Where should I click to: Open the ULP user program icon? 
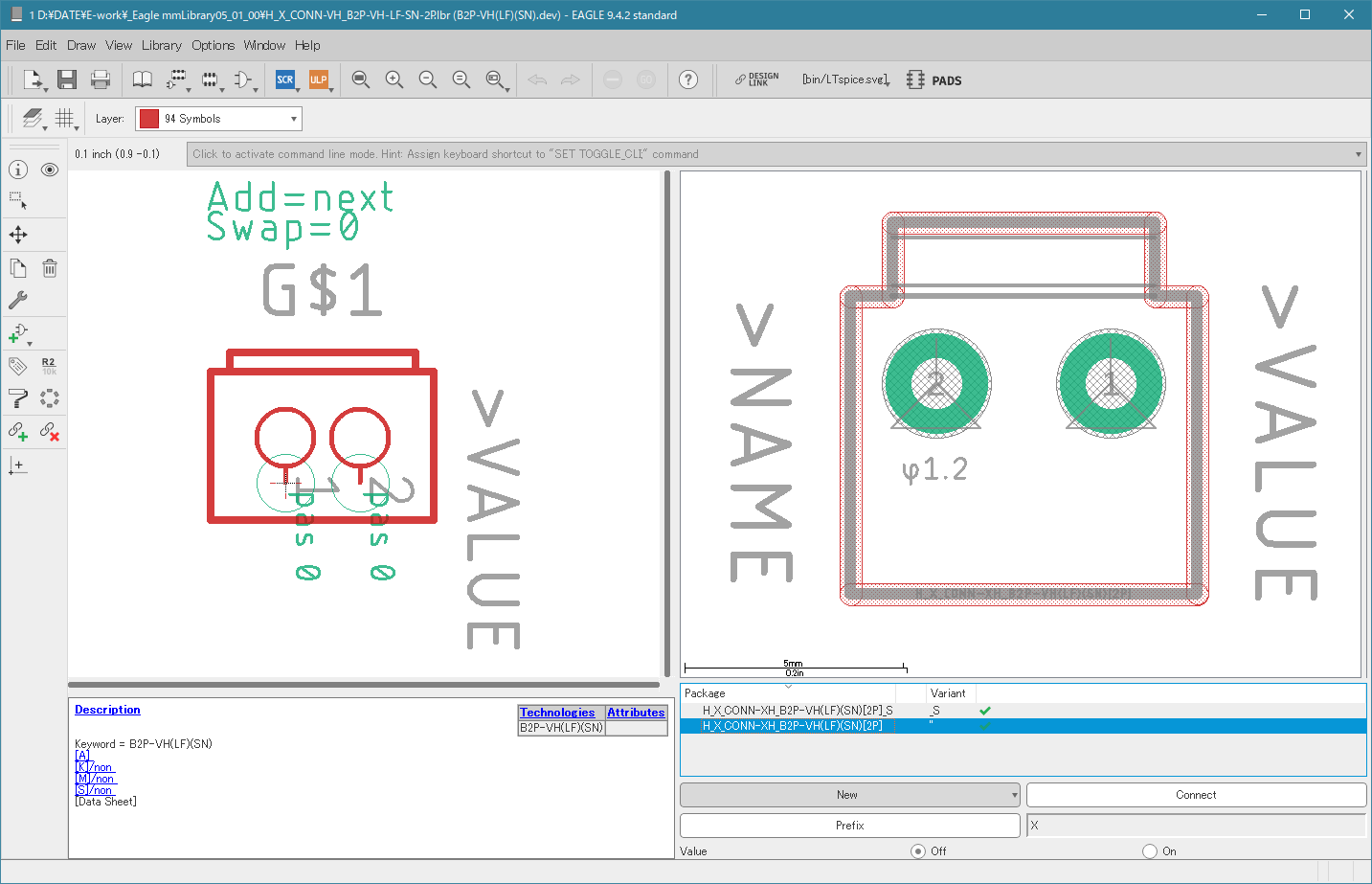(x=318, y=79)
